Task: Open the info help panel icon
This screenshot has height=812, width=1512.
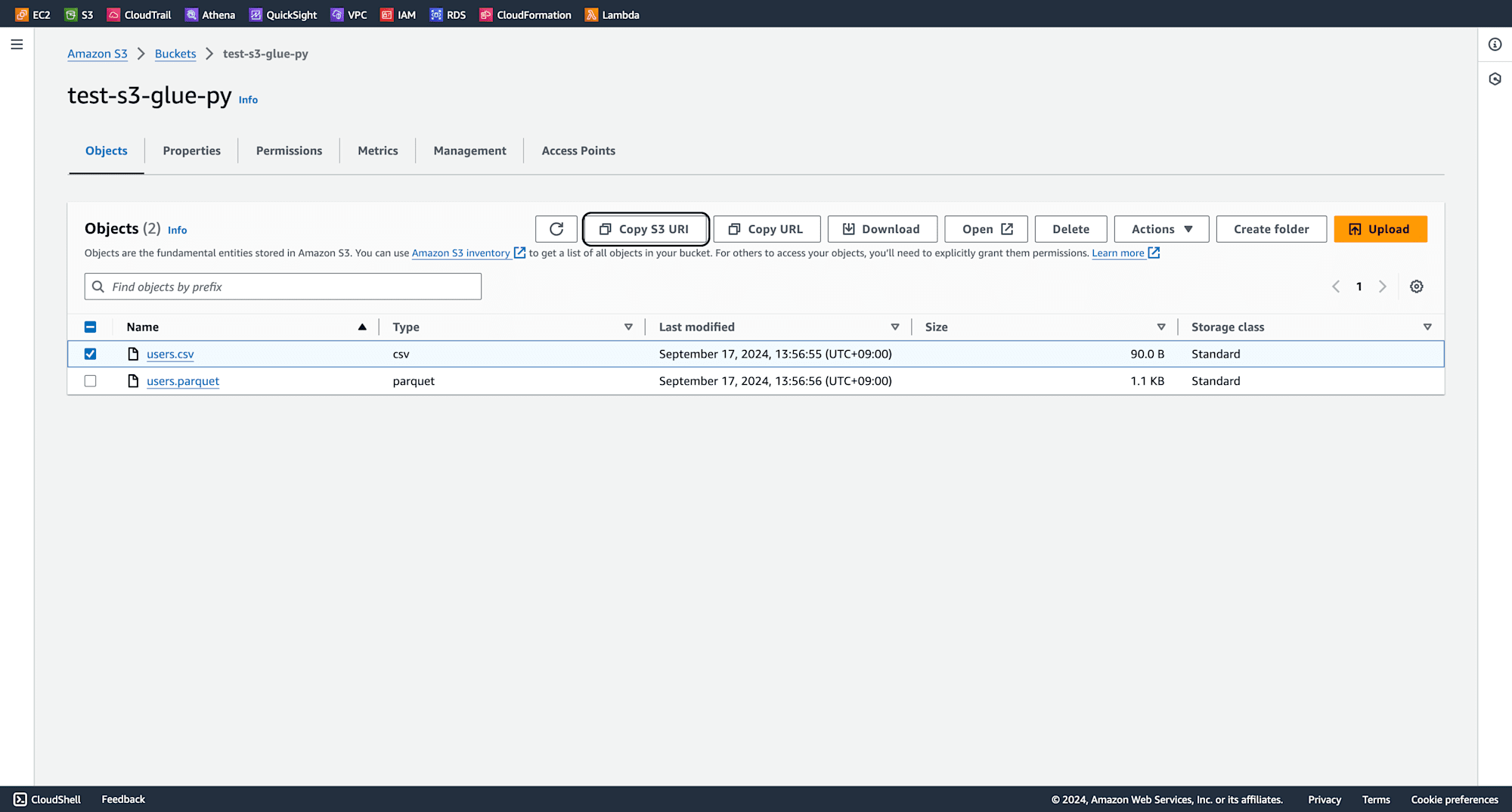Action: coord(1495,45)
